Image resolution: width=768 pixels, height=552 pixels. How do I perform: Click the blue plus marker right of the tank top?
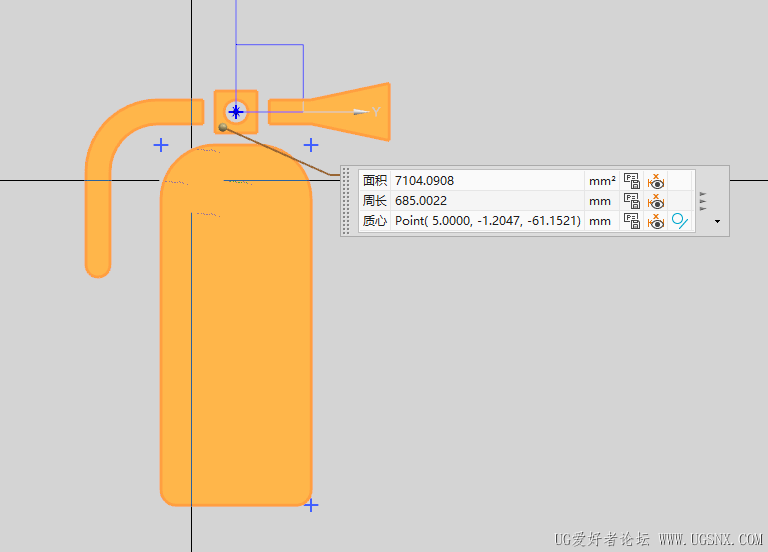coord(311,145)
